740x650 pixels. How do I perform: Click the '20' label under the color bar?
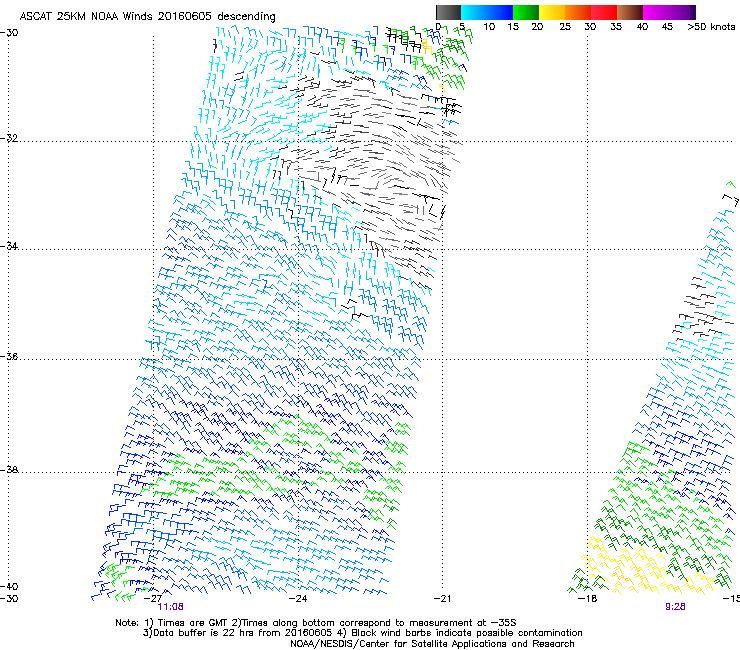(x=537, y=27)
